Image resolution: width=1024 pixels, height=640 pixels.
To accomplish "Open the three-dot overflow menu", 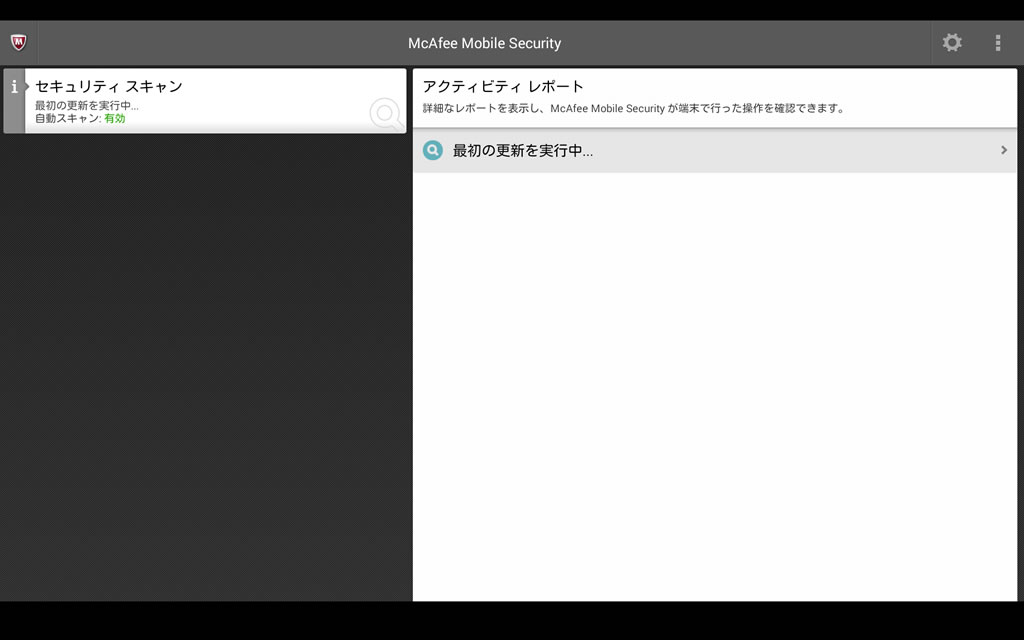I will coord(997,43).
